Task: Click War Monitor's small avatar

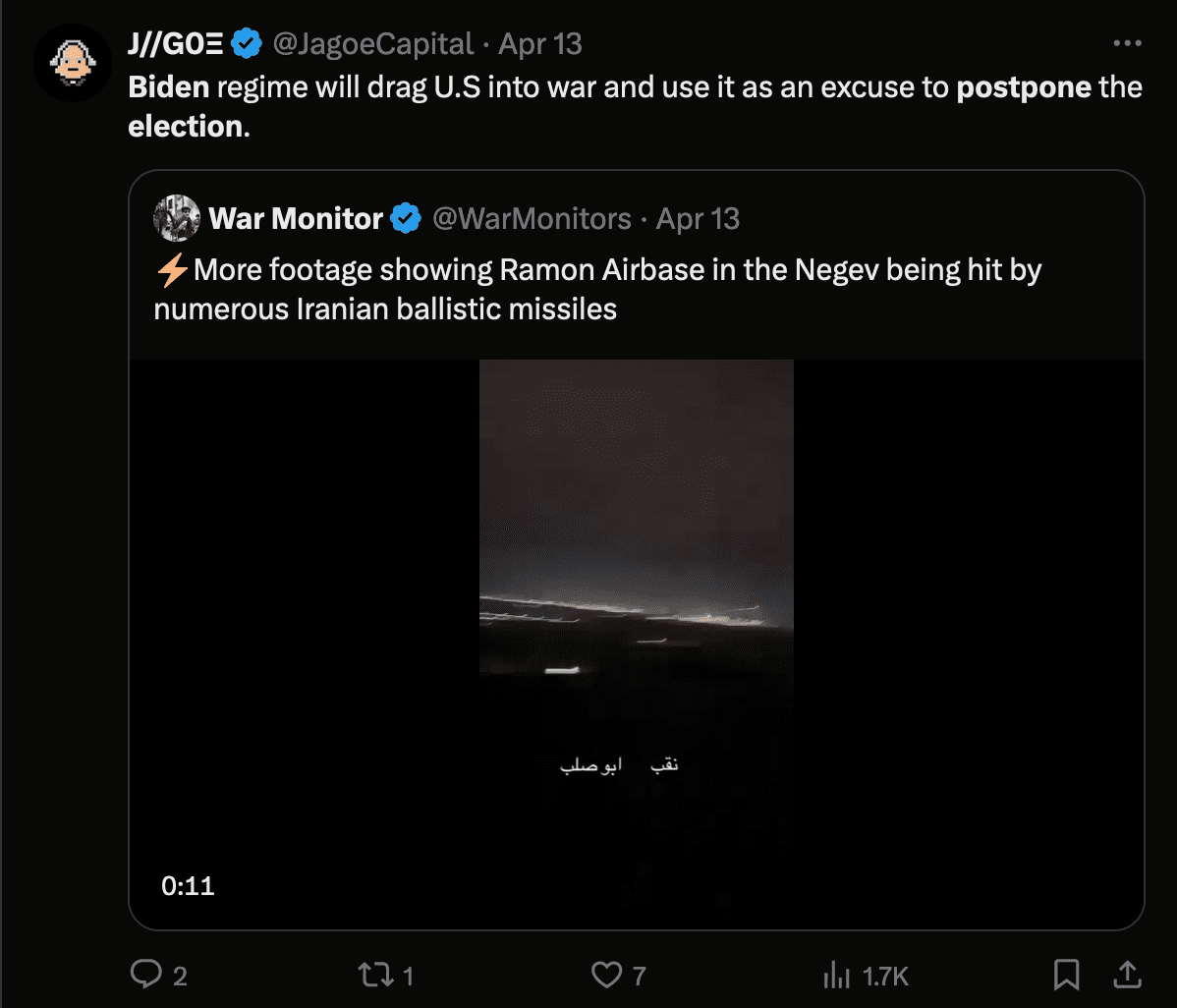Action: 177,218
